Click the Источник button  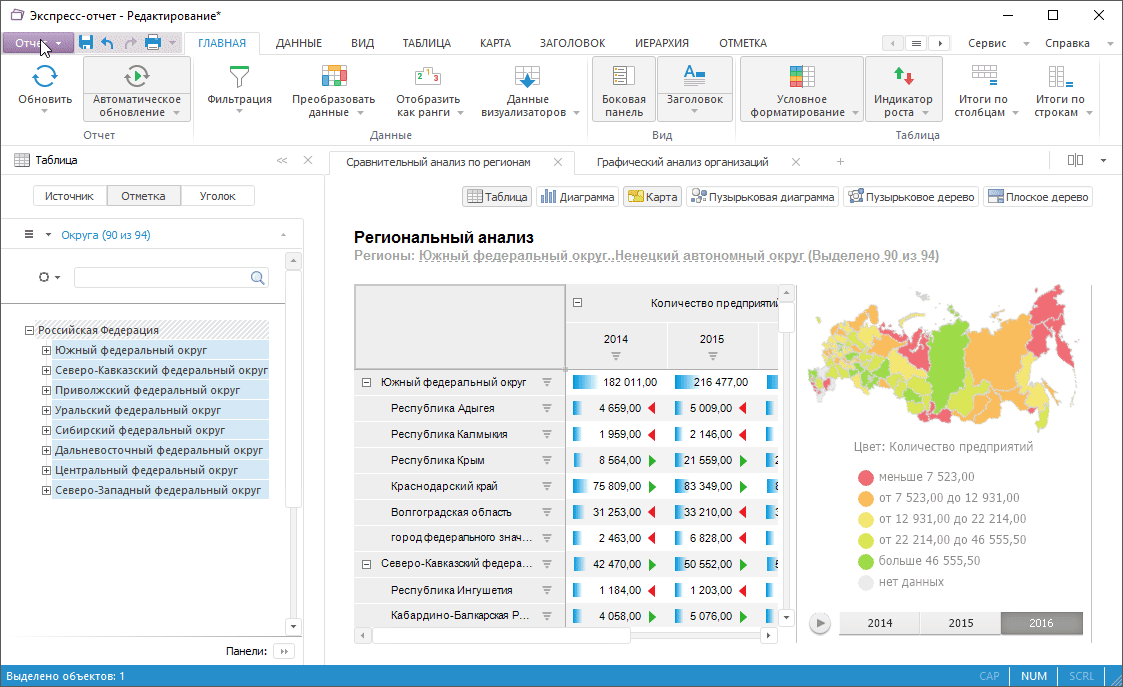tap(70, 196)
